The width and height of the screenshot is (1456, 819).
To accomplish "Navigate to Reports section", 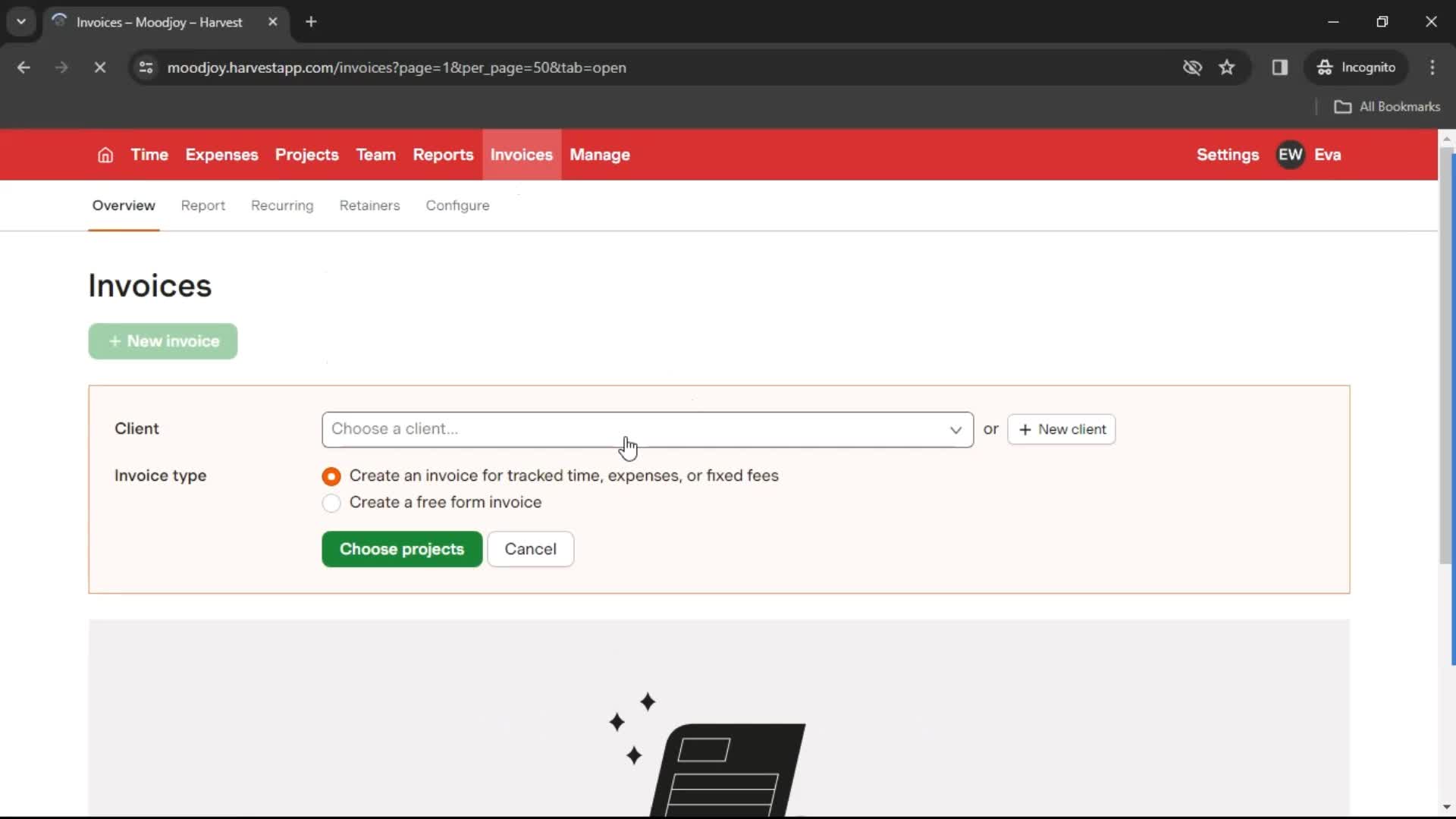I will click(441, 154).
